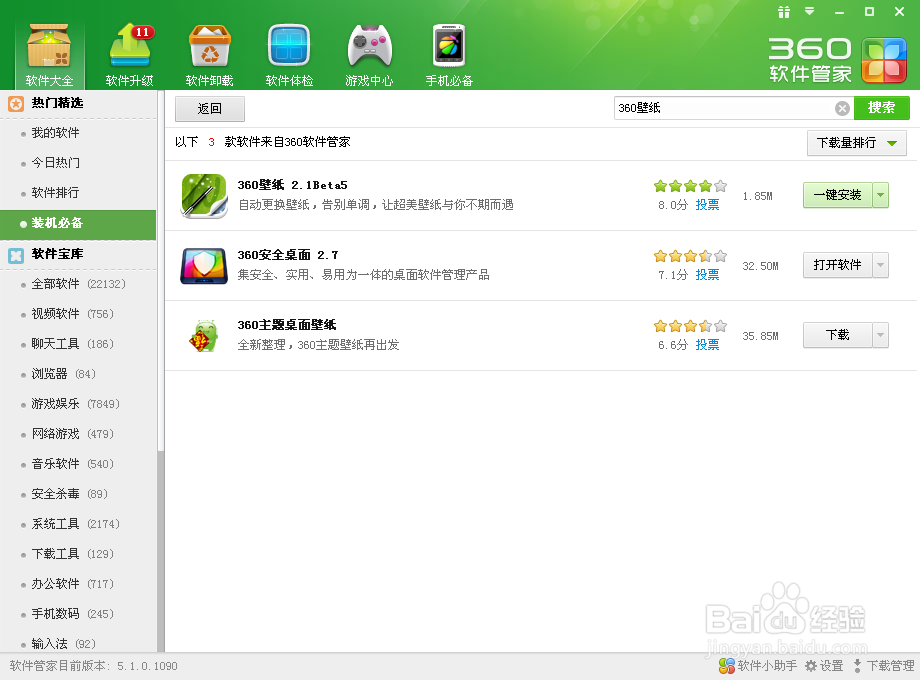Expand dropdown arrow beside 打开软件
This screenshot has width=920, height=680.
[880, 265]
